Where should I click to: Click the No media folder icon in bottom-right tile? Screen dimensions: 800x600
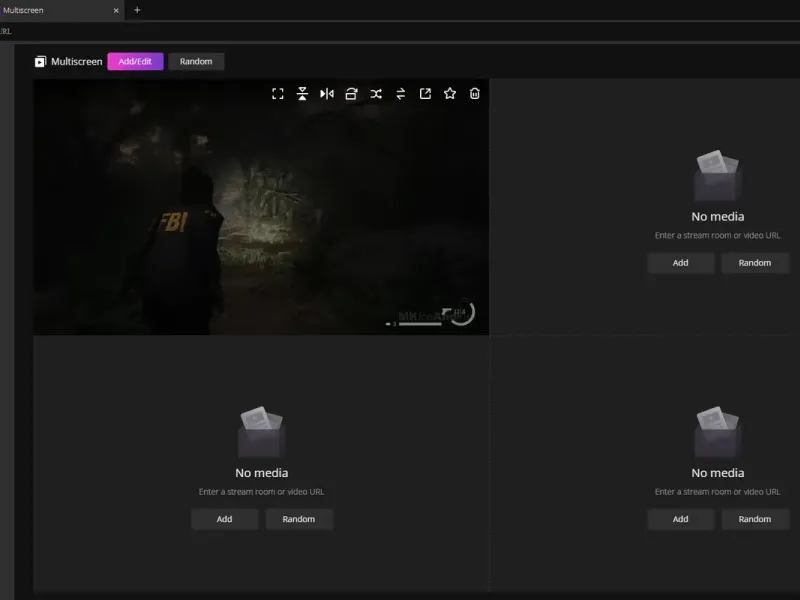tap(717, 431)
